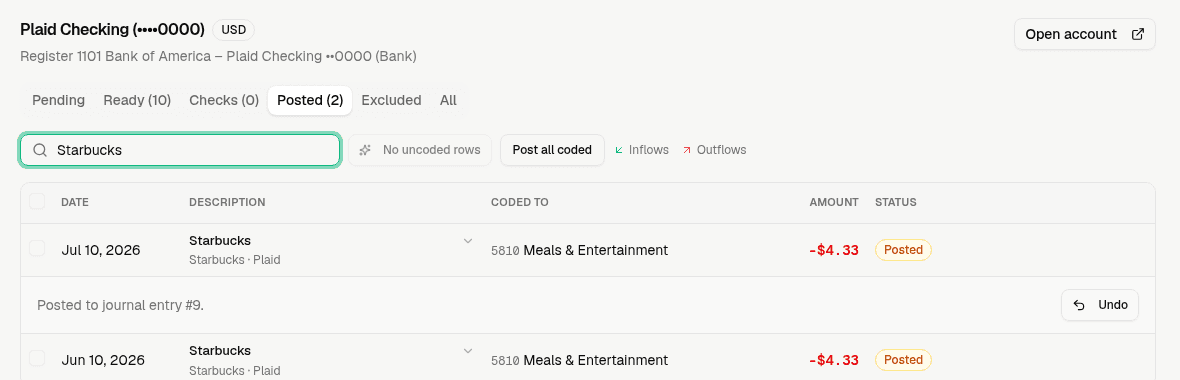
Task: Click the red Outflows arrow icon
Action: (686, 150)
